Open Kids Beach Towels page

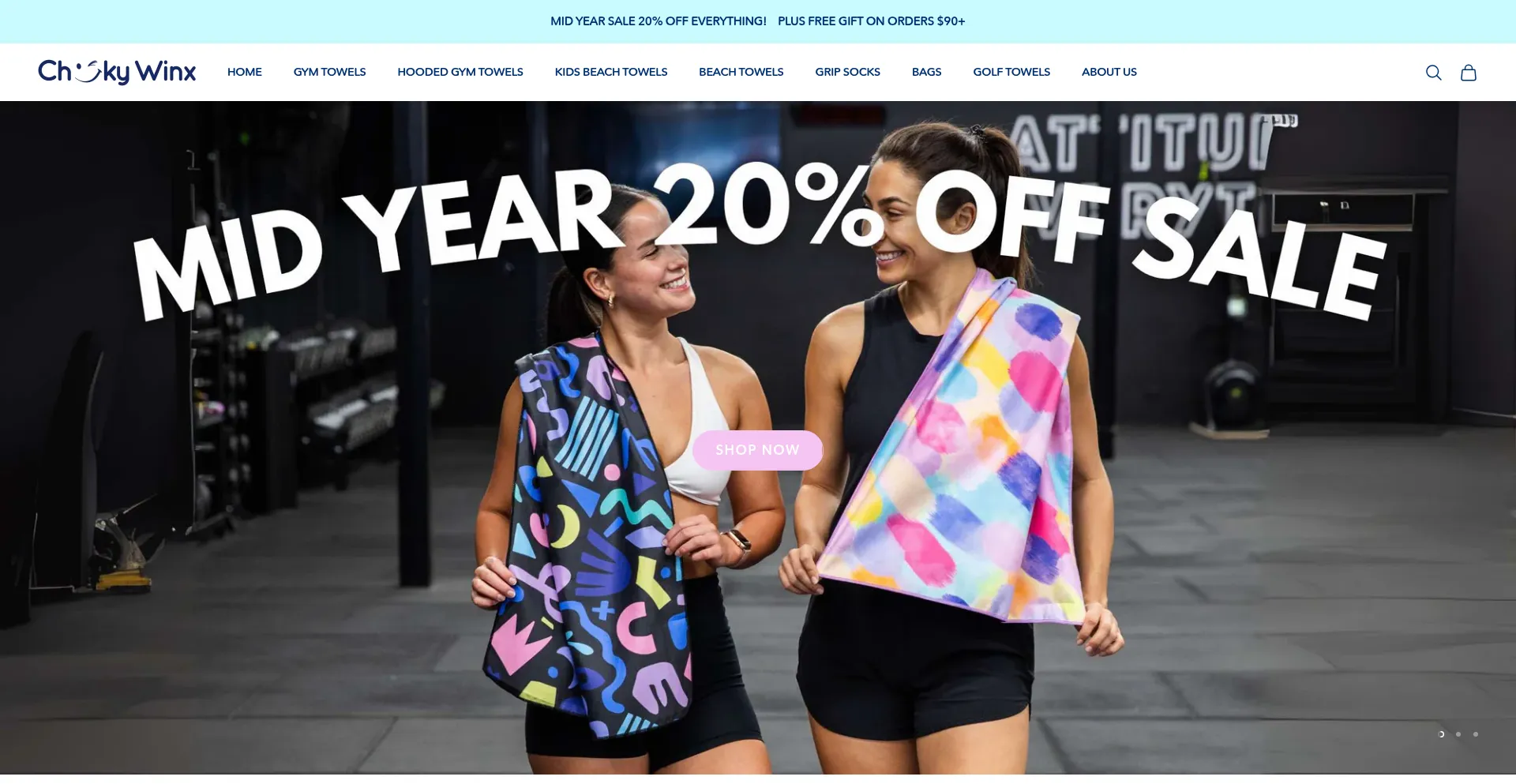611,72
